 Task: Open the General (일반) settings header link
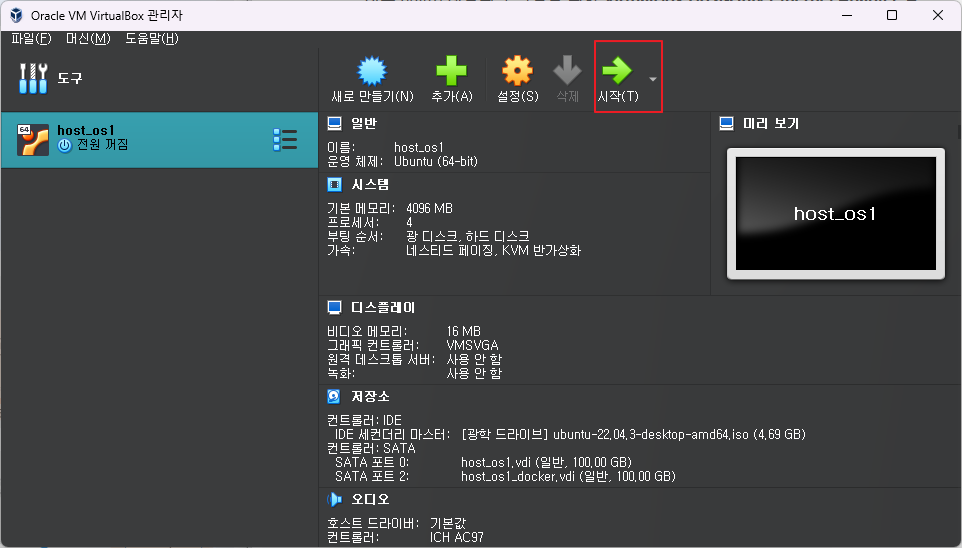[x=364, y=123]
